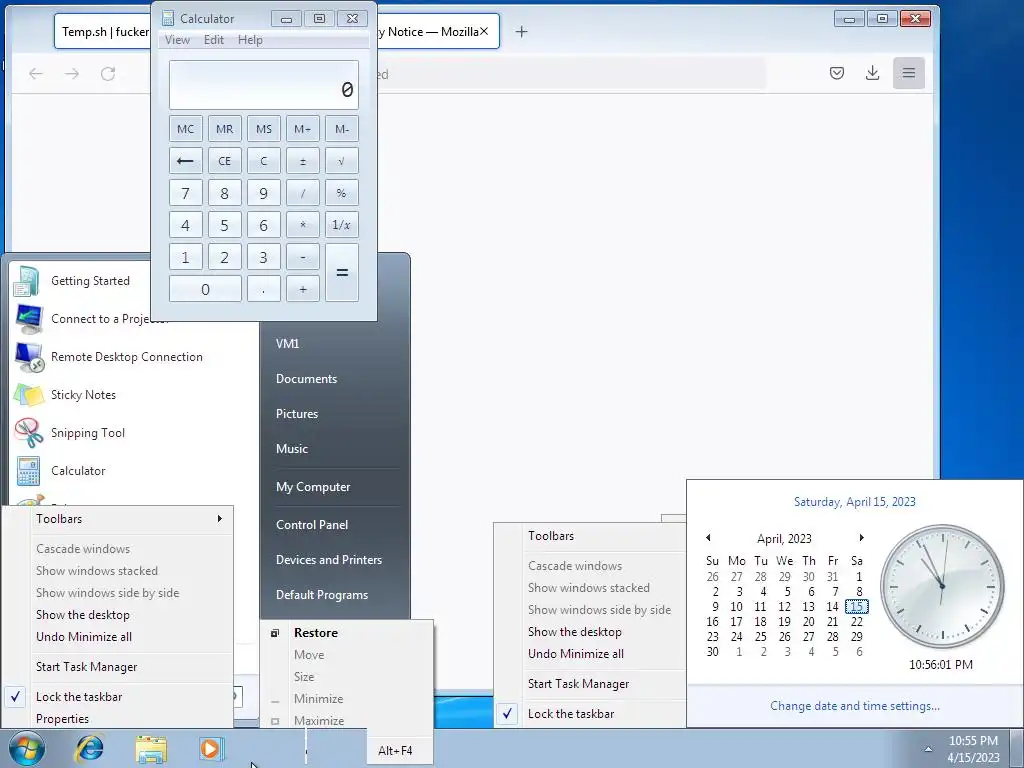The height and width of the screenshot is (768, 1024).
Task: Click the April, 2023 month header
Action: [x=784, y=539]
